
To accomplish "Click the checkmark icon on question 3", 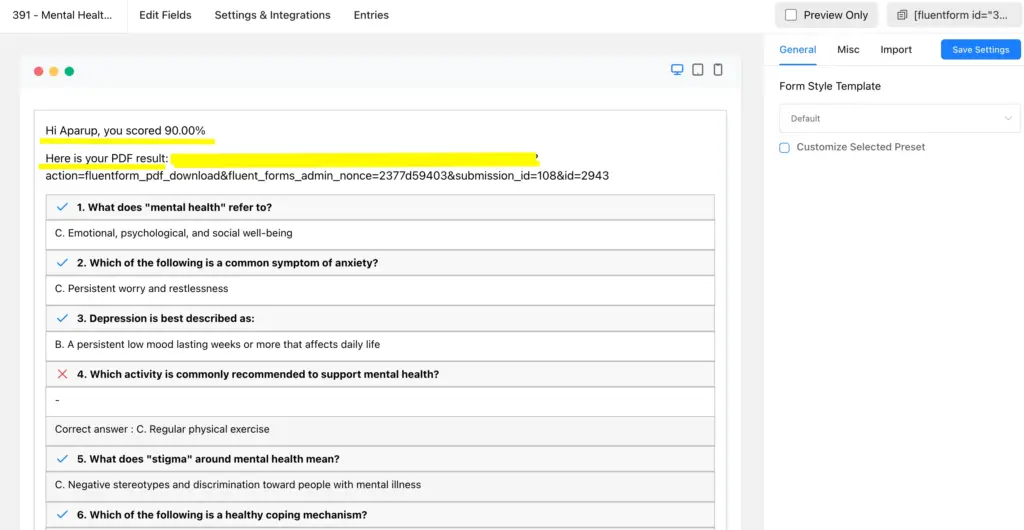I will 63,319.
